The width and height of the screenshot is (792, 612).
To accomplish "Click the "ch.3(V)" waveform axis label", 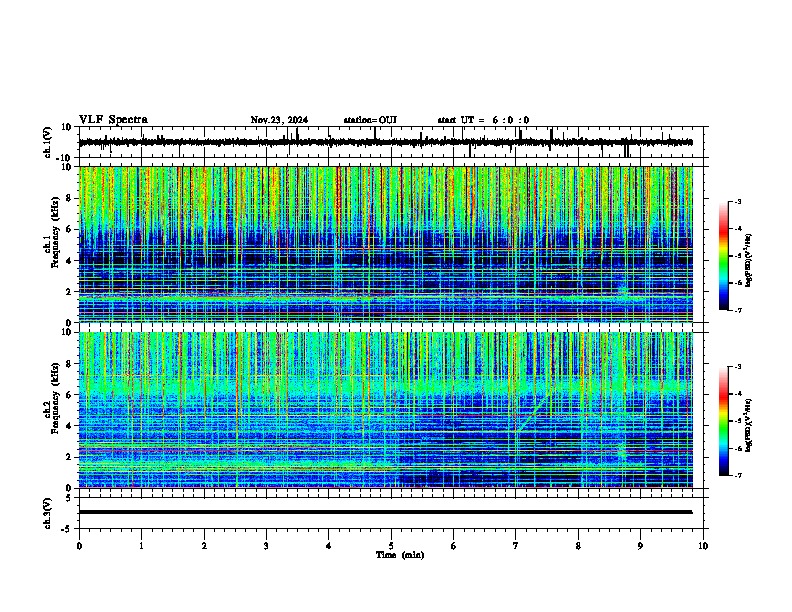I will coord(48,513).
